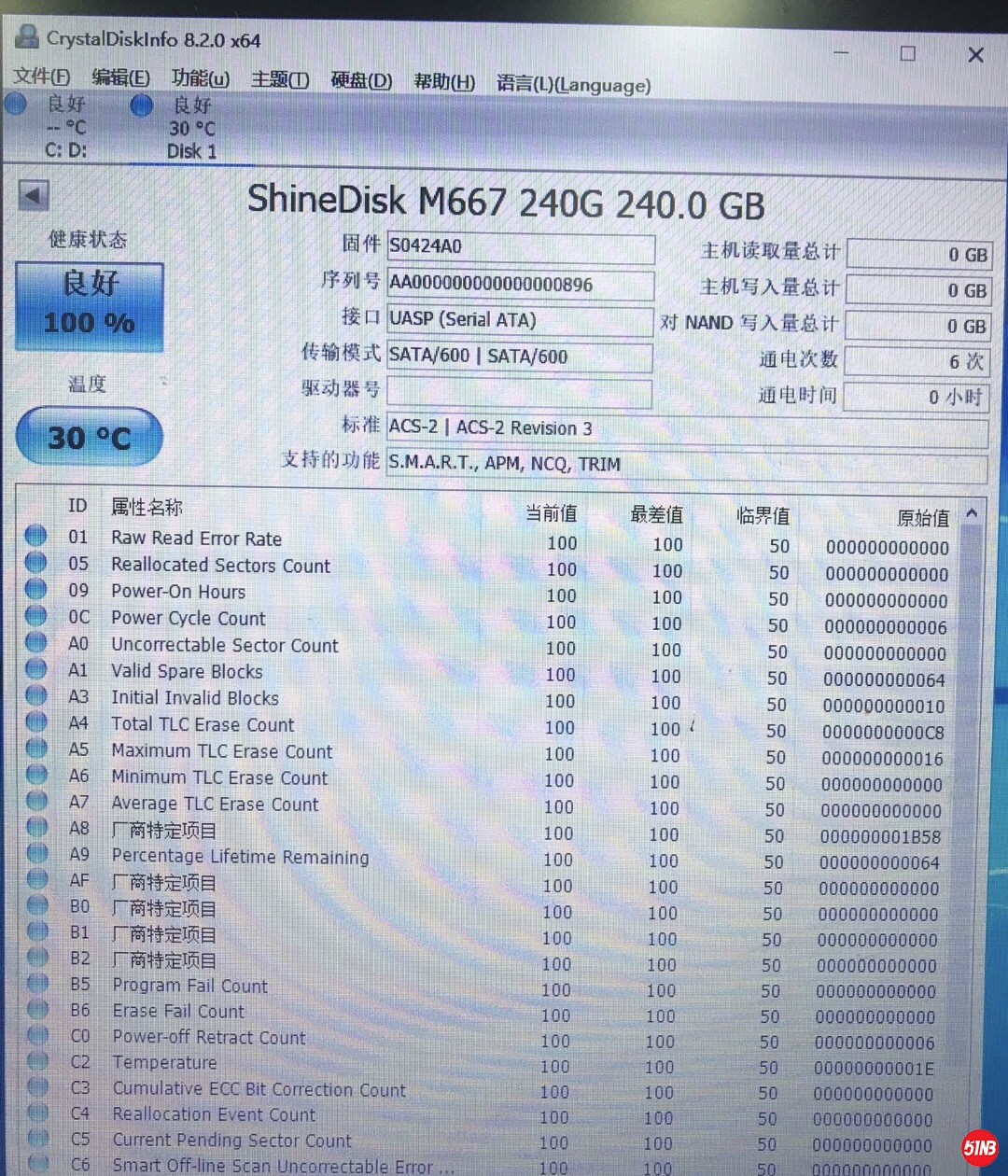Viewport: 1008px width, 1176px height.
Task: Click the 最差值 column header
Action: [656, 514]
